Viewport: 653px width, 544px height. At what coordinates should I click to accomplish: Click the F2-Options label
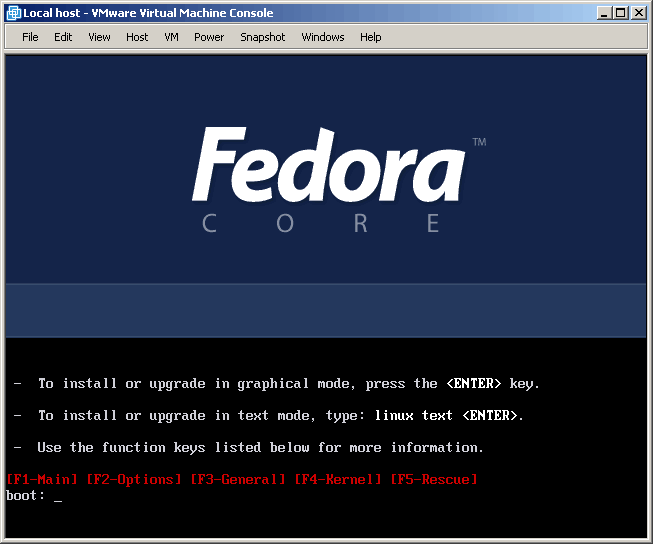pos(134,480)
